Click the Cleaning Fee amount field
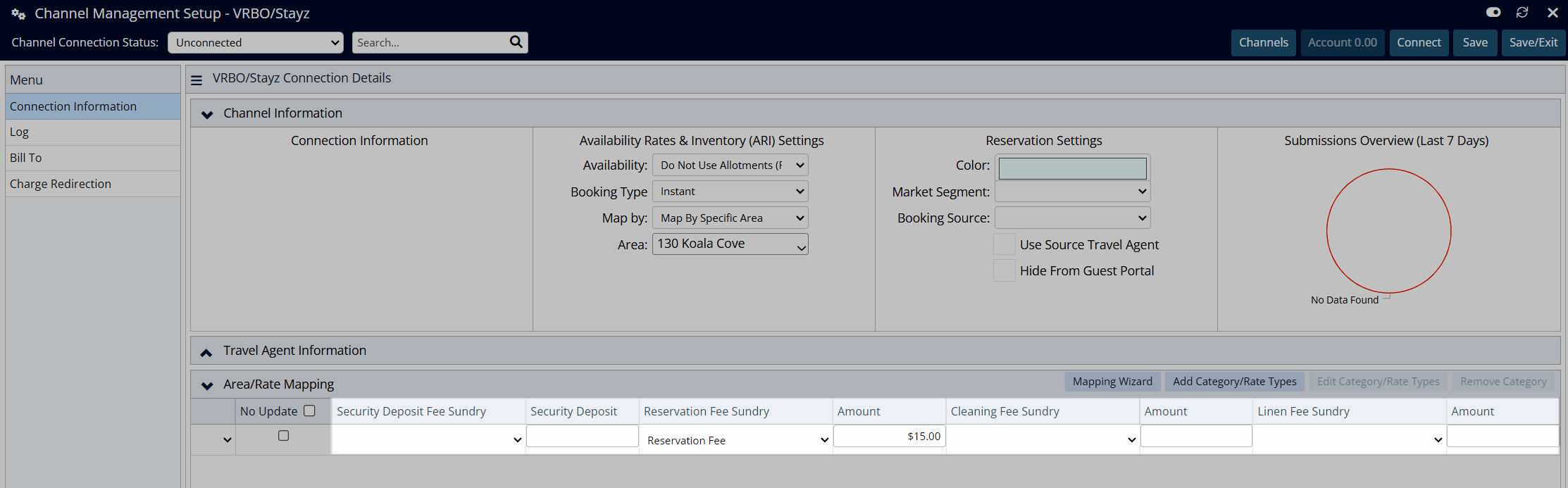 1196,436
